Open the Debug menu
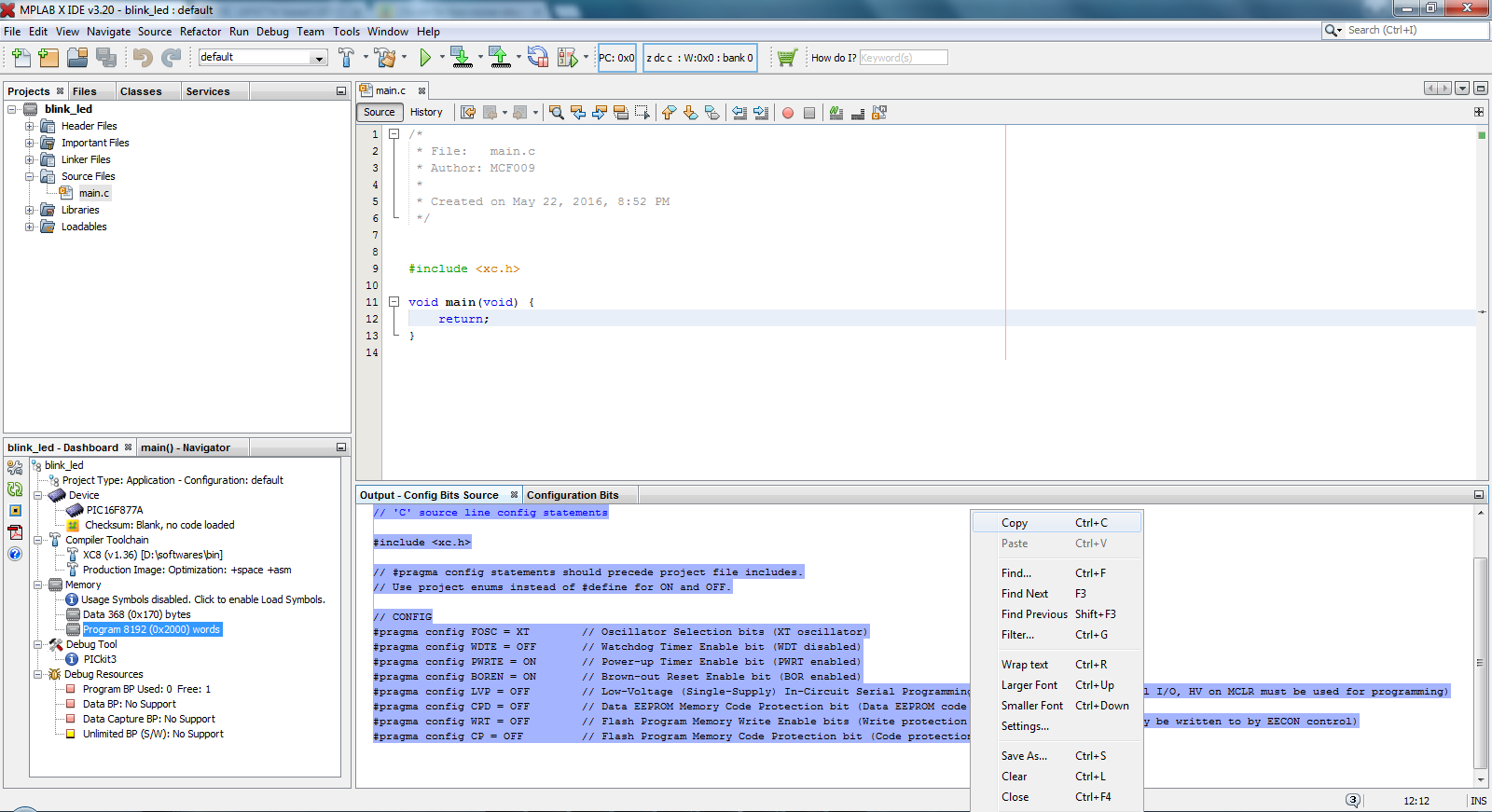The image size is (1492, 812). coord(272,32)
